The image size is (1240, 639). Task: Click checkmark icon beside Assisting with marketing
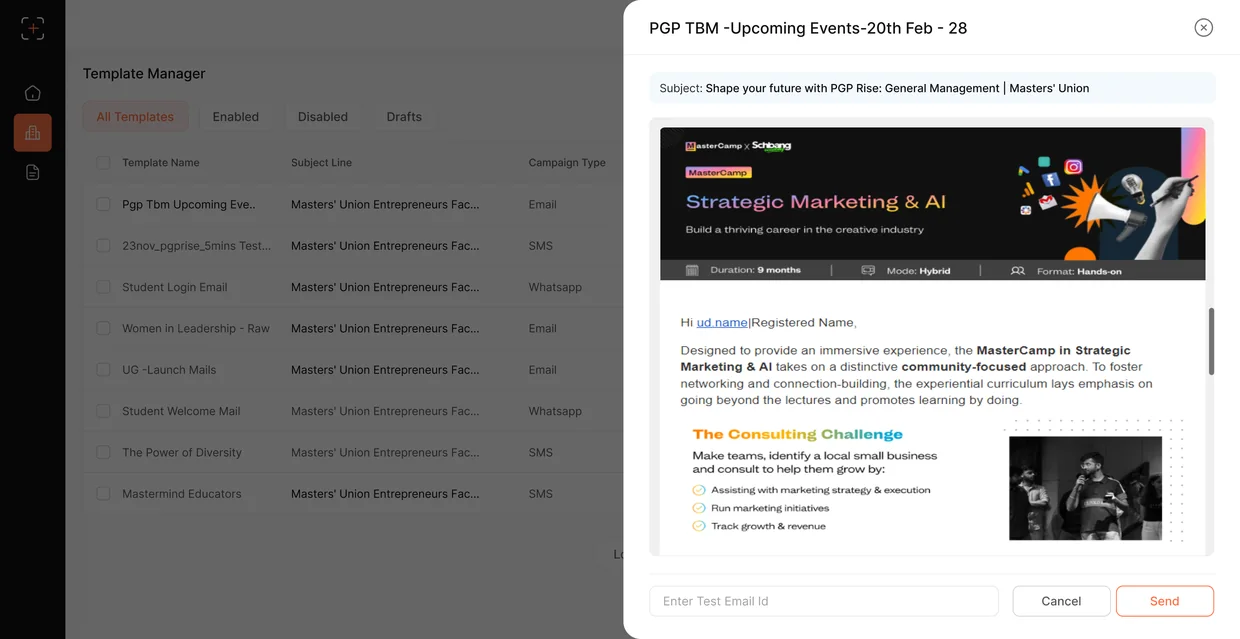point(699,490)
